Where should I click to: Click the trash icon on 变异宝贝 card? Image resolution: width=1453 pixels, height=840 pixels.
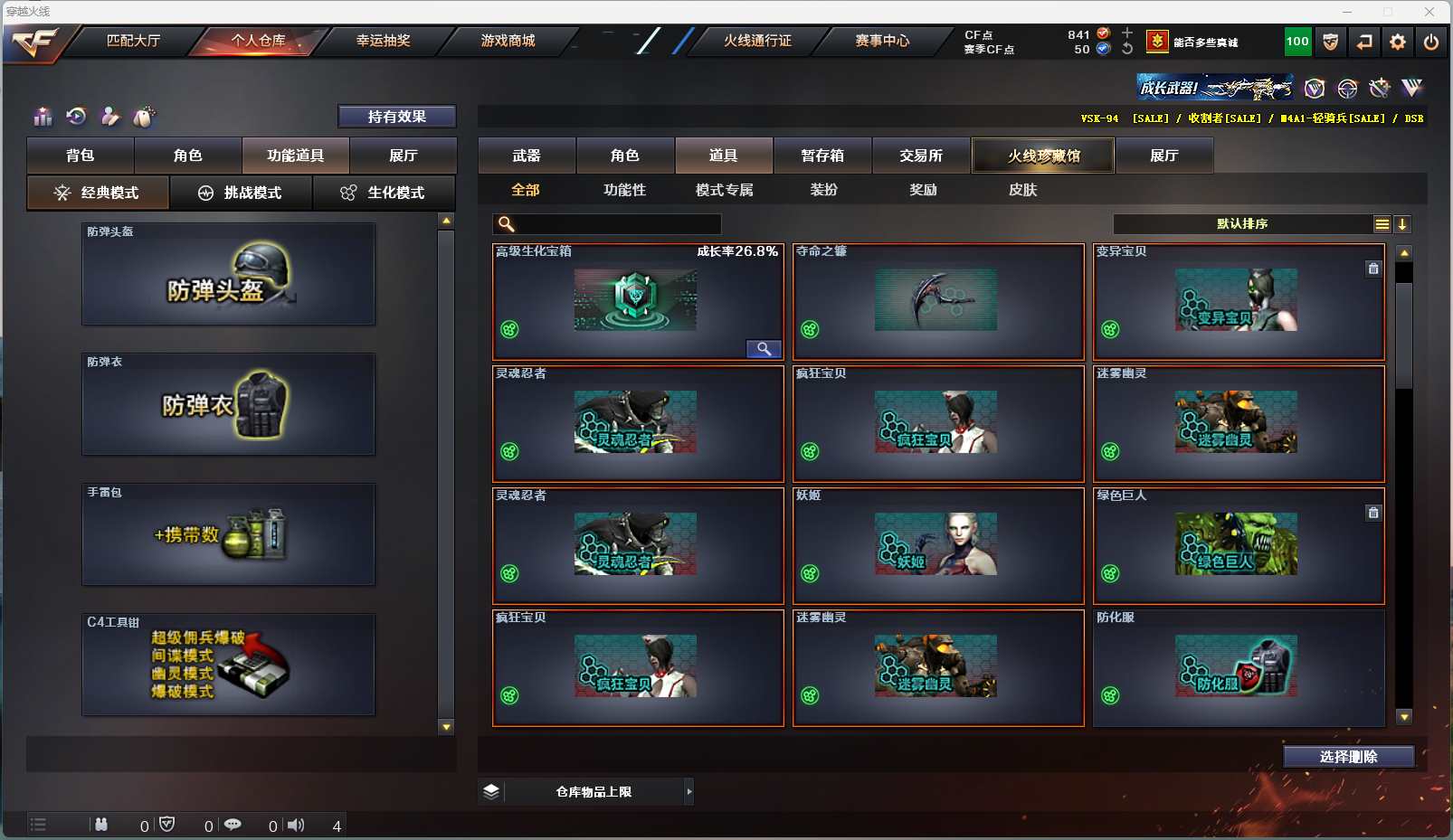coord(1373,269)
